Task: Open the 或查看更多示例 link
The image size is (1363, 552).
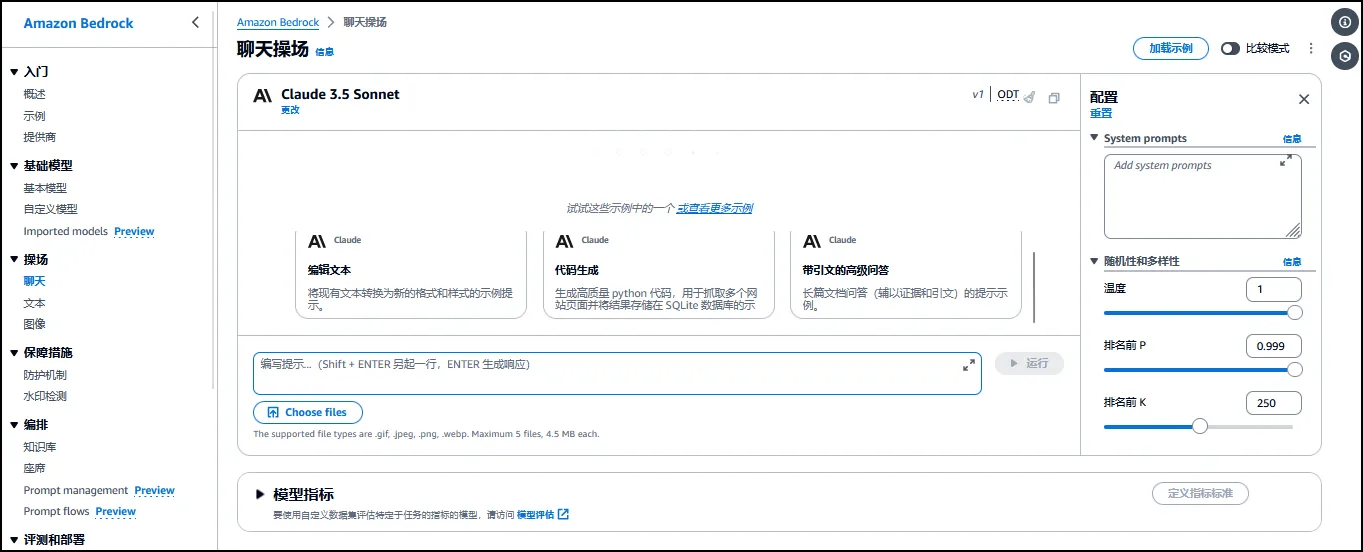Action: (x=715, y=208)
